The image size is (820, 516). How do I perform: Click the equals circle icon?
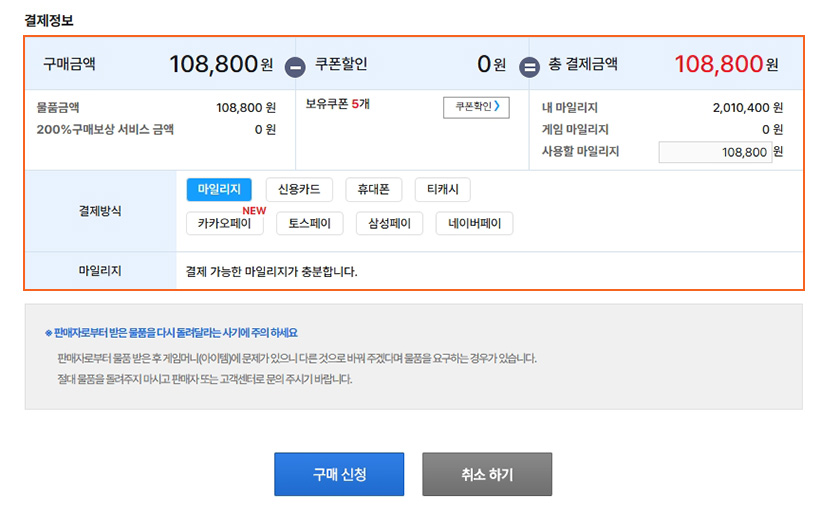(x=529, y=67)
